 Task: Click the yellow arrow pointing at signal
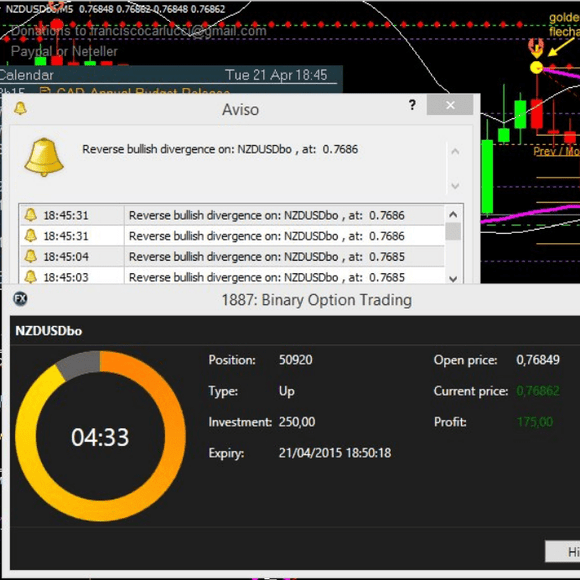(x=560, y=47)
